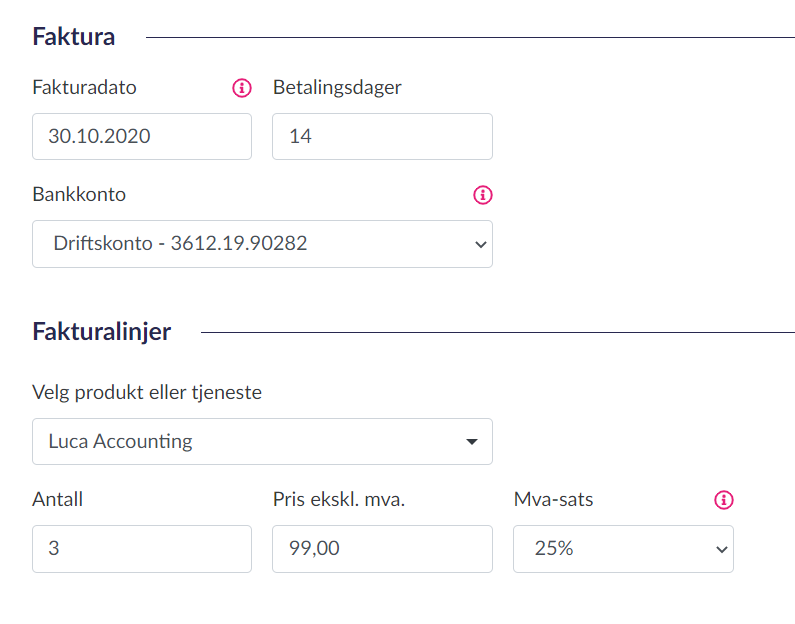Click the Mva-sats label text
Image resolution: width=795 pixels, height=624 pixels.
pyautogui.click(x=553, y=499)
